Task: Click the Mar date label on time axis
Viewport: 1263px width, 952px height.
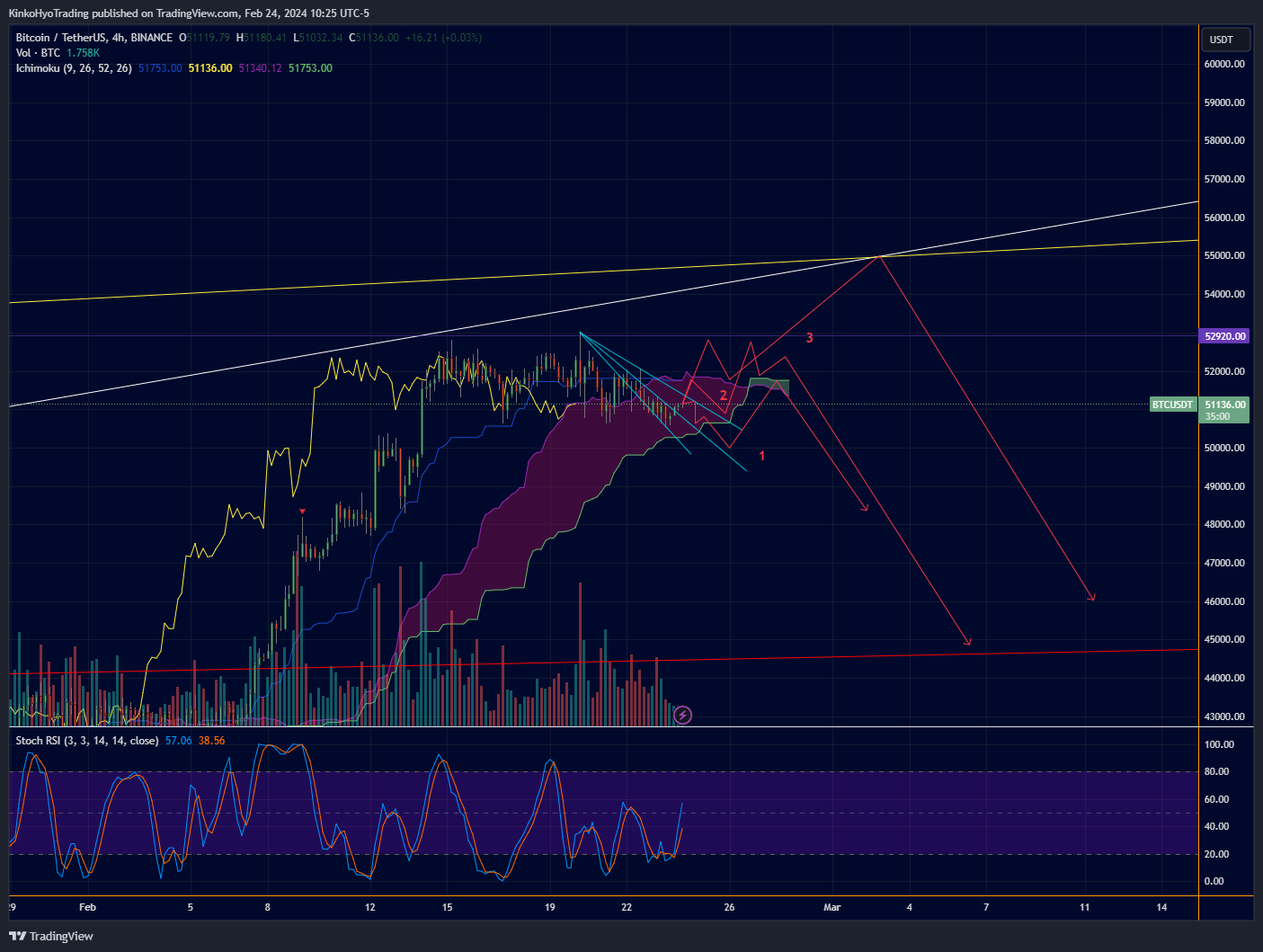Action: point(832,907)
